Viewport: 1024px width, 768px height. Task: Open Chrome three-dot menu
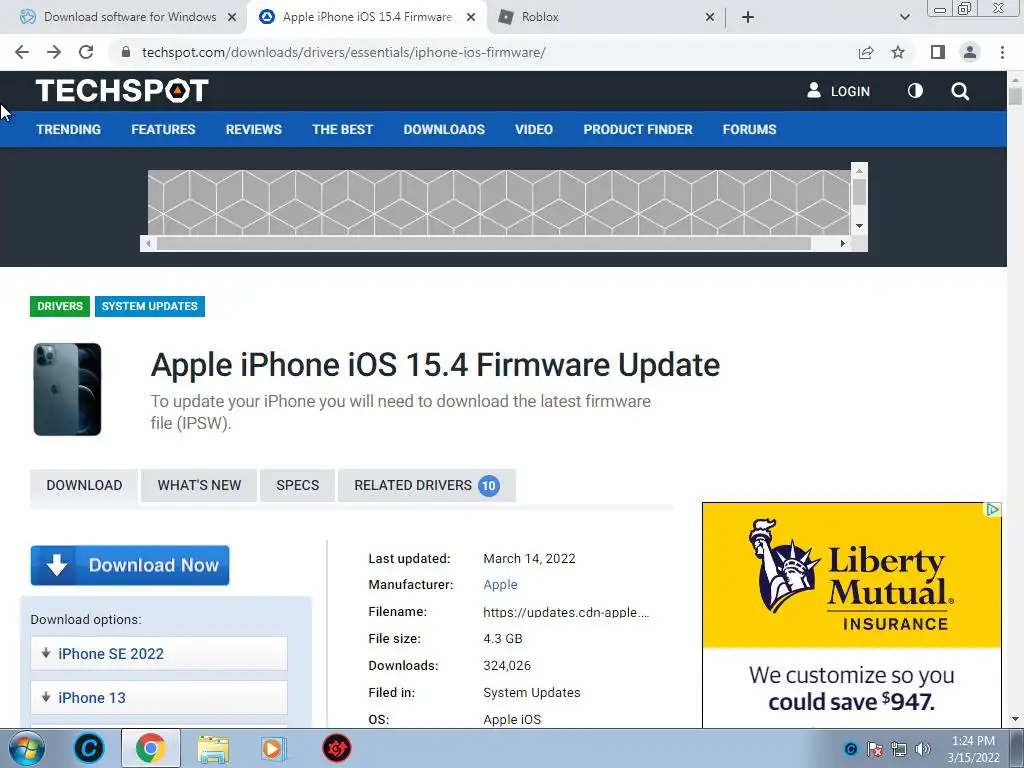[x=1002, y=52]
